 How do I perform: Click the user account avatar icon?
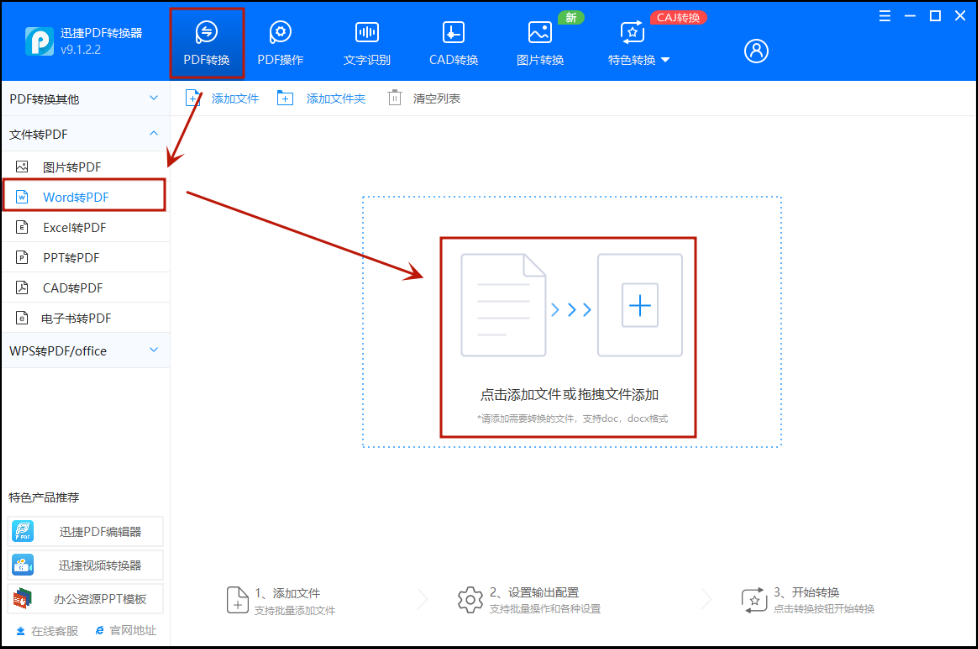point(756,51)
